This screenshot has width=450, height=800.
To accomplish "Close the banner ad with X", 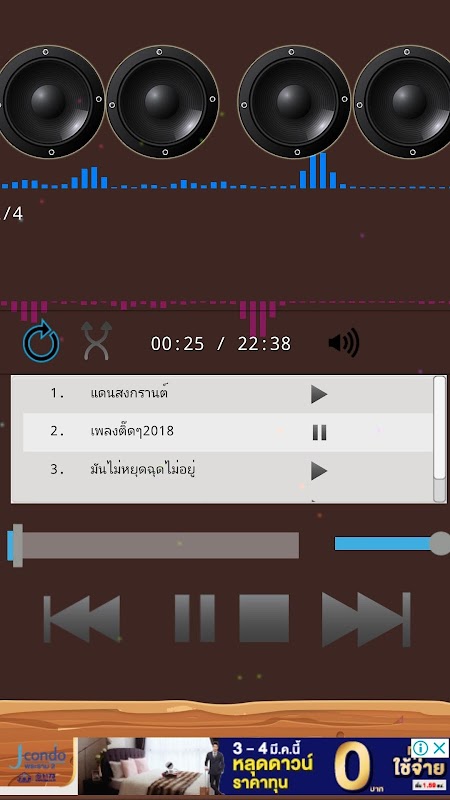I will 439,748.
